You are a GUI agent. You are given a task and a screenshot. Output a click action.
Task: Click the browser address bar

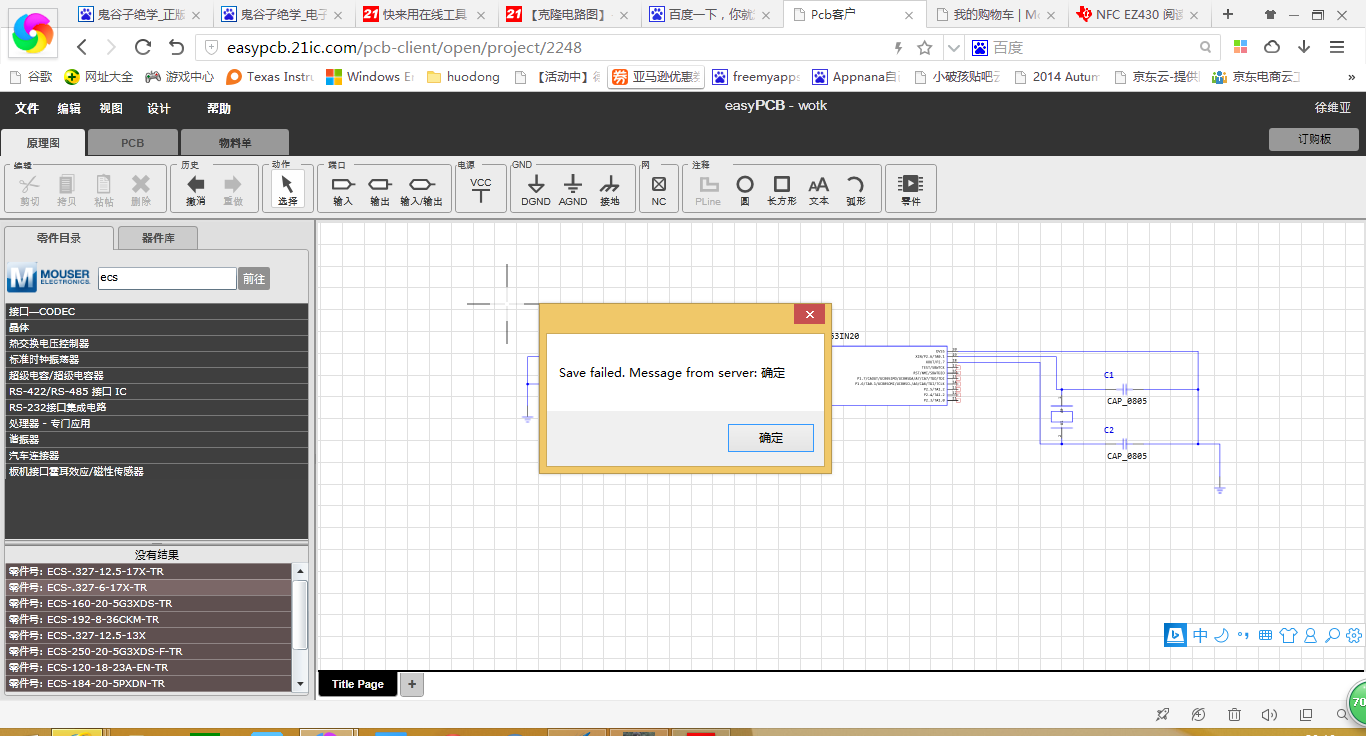(540, 47)
